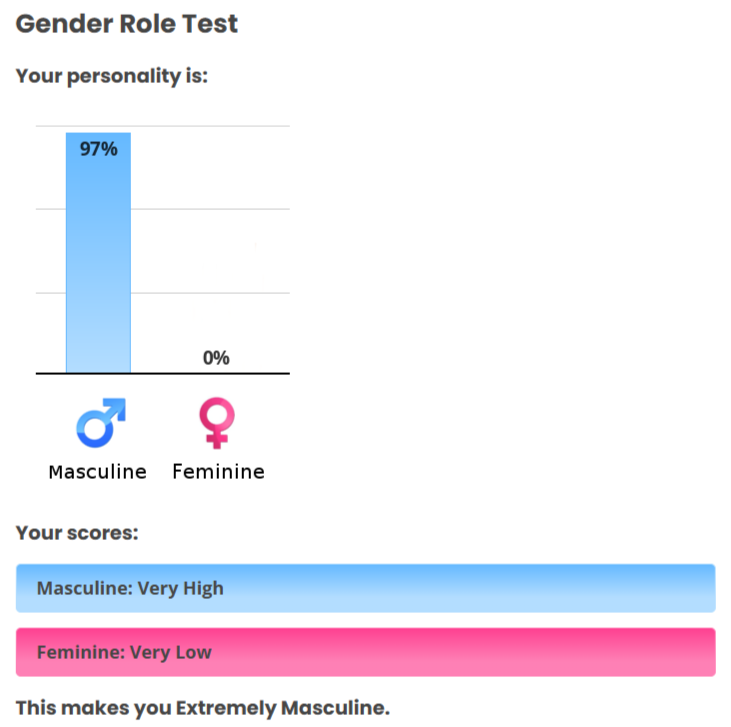Screen dimensions: 731x727
Task: Click 'This makes you Extremely Masculine' text
Action: [203, 708]
